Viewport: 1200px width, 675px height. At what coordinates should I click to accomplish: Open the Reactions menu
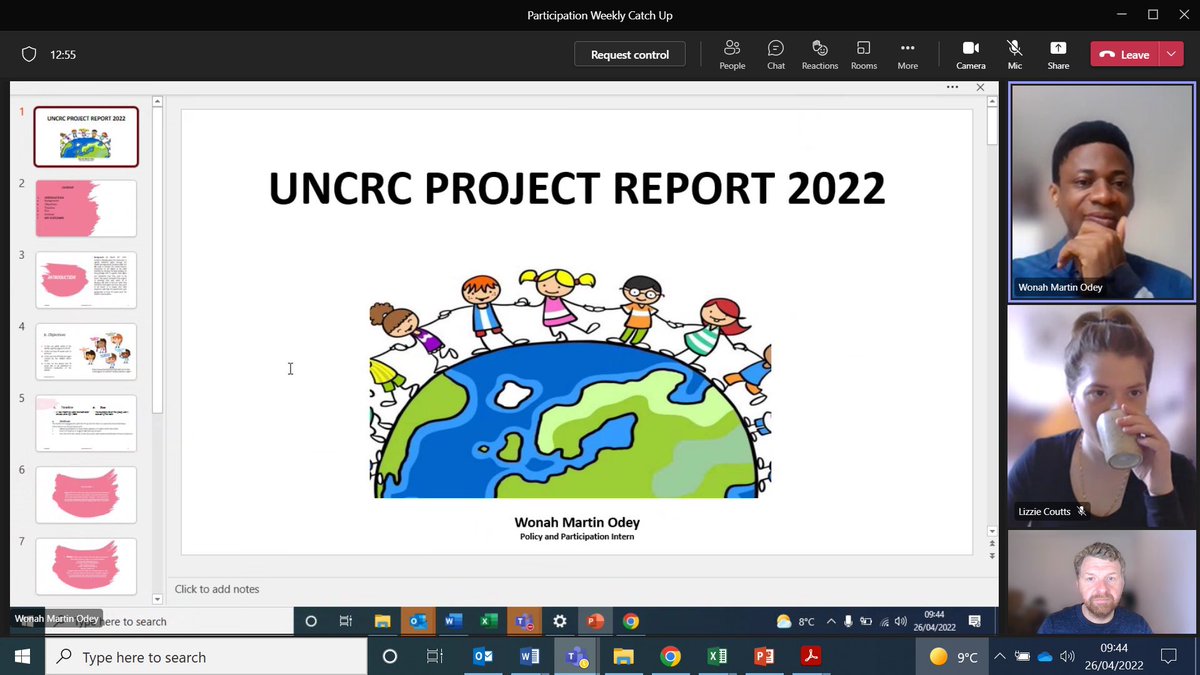click(x=819, y=55)
